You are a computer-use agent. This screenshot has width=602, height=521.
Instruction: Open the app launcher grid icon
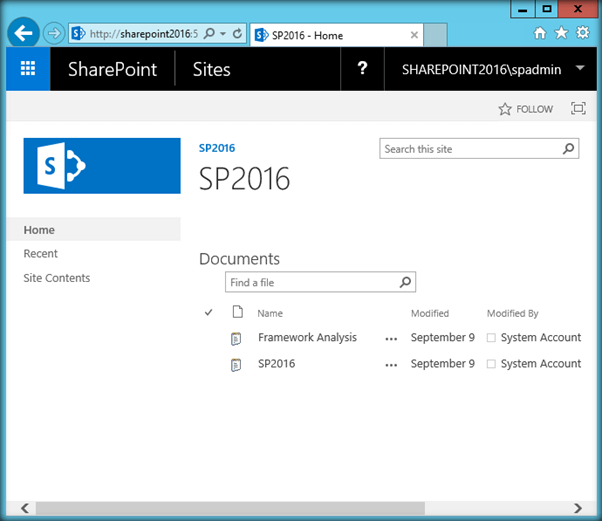(x=28, y=69)
